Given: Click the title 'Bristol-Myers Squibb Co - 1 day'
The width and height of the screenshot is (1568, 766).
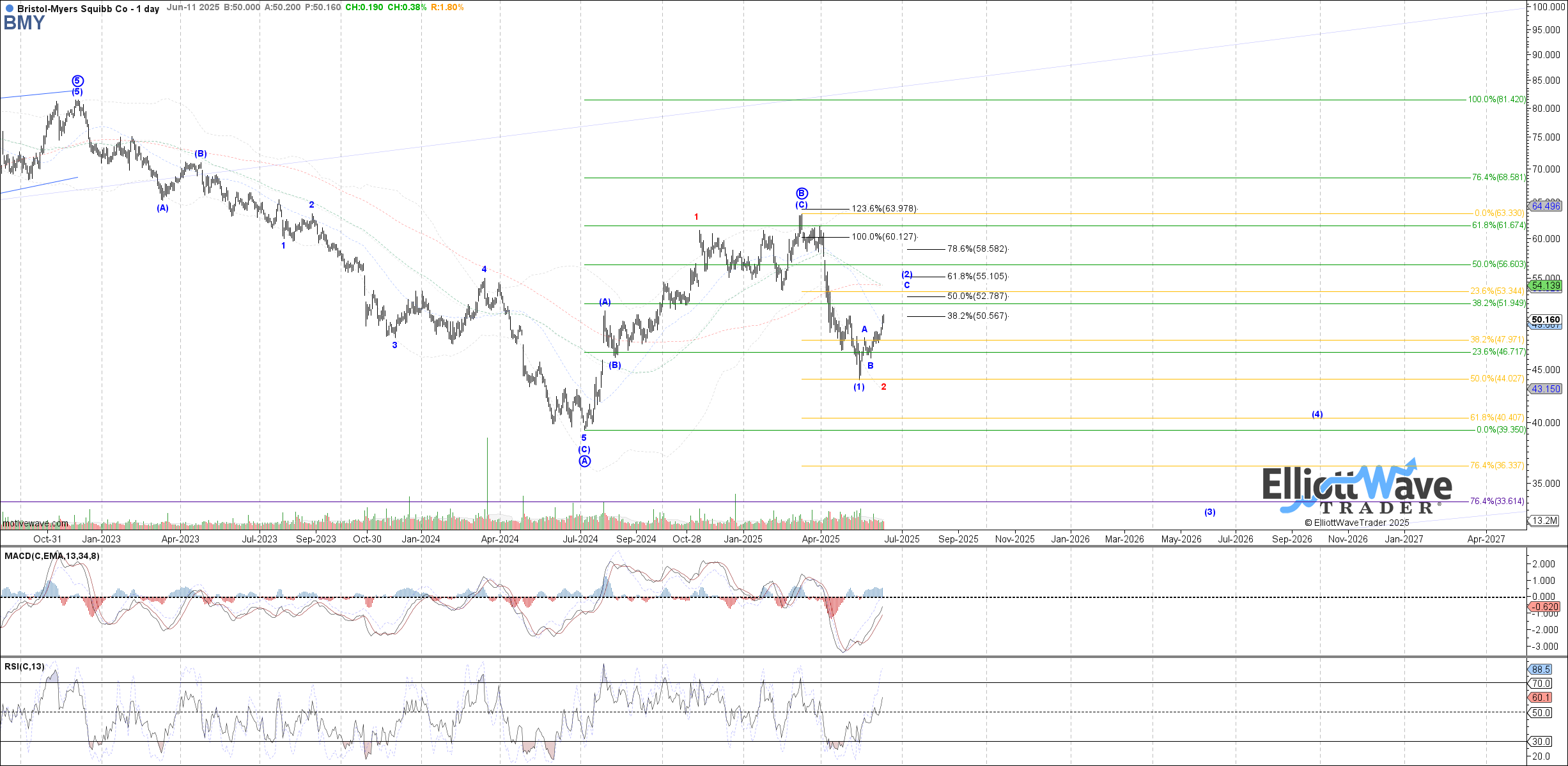Looking at the screenshot, I should click(88, 9).
